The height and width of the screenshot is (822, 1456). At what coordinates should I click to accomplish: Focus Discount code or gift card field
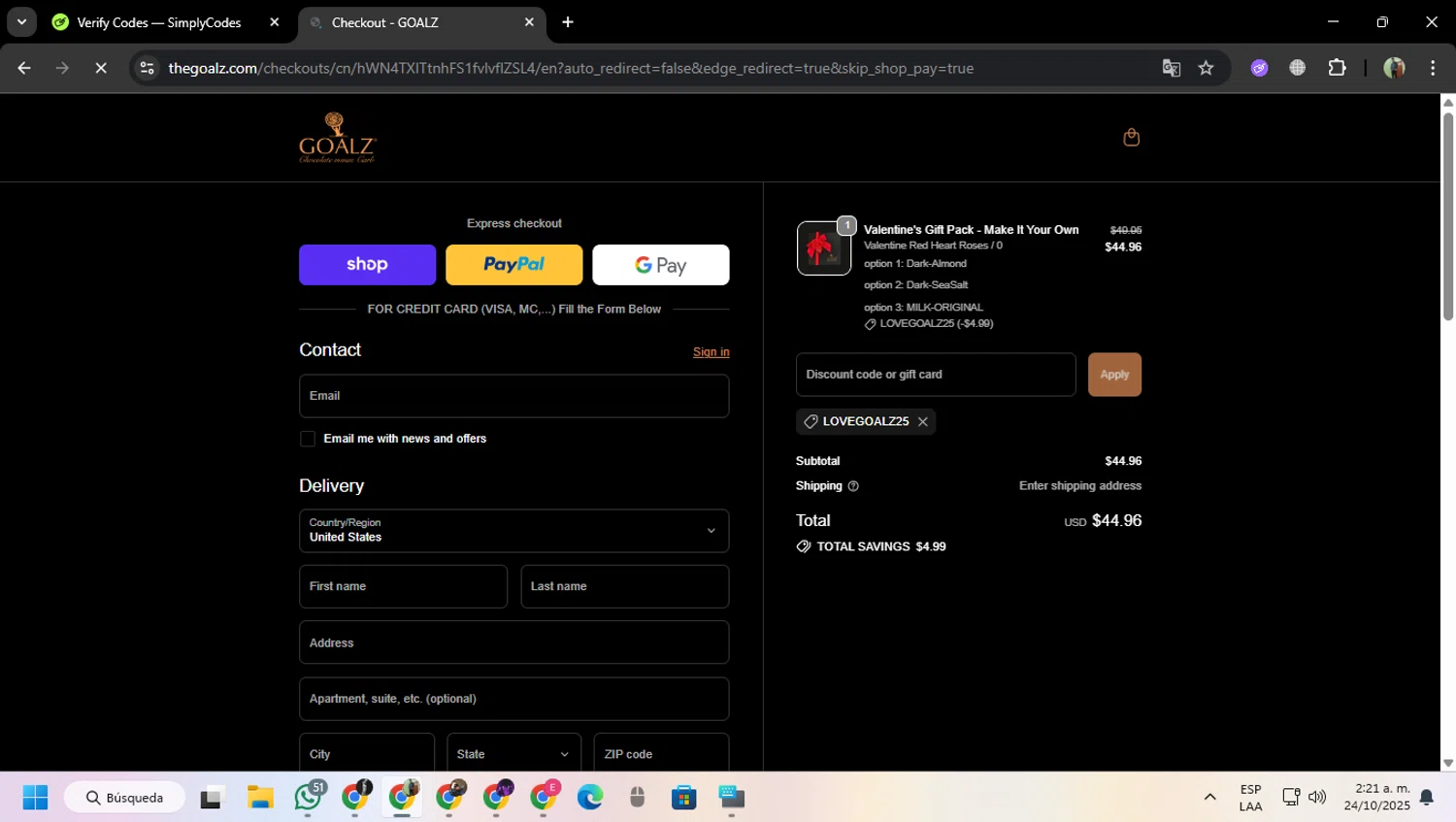click(936, 375)
